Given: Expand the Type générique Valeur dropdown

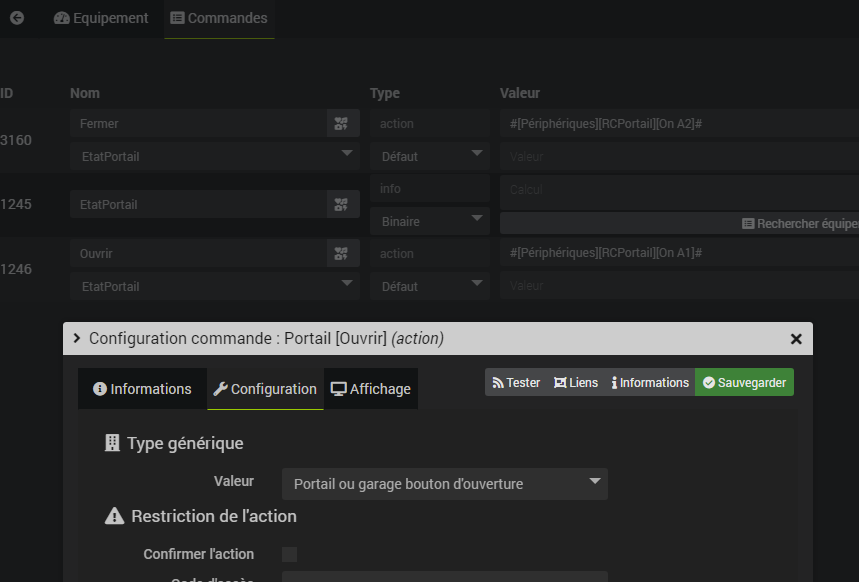Looking at the screenshot, I should (x=445, y=484).
